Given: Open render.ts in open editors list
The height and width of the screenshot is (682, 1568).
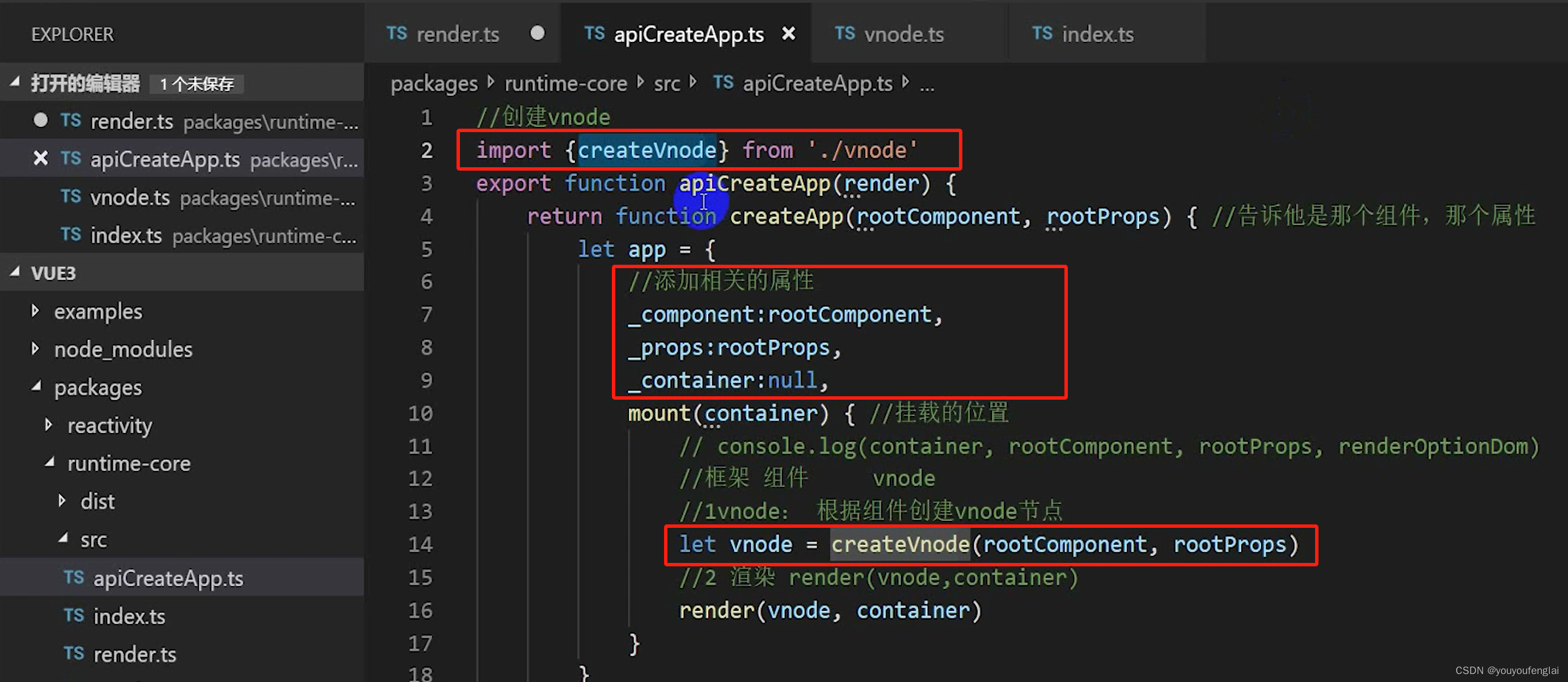Looking at the screenshot, I should pyautogui.click(x=182, y=120).
